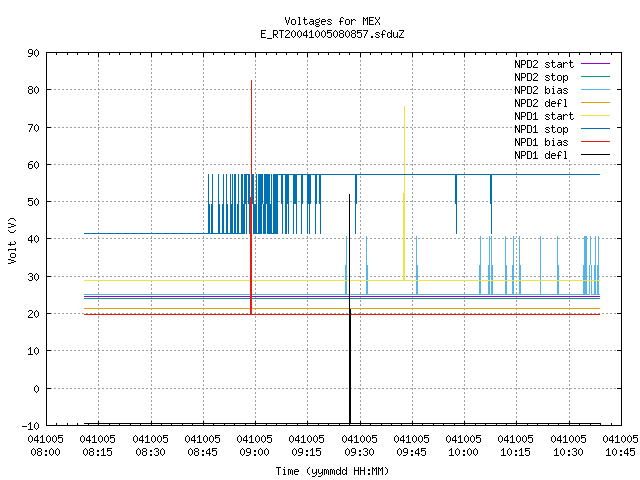
Task: Click the y-axis tick value 50
Action: (33, 202)
